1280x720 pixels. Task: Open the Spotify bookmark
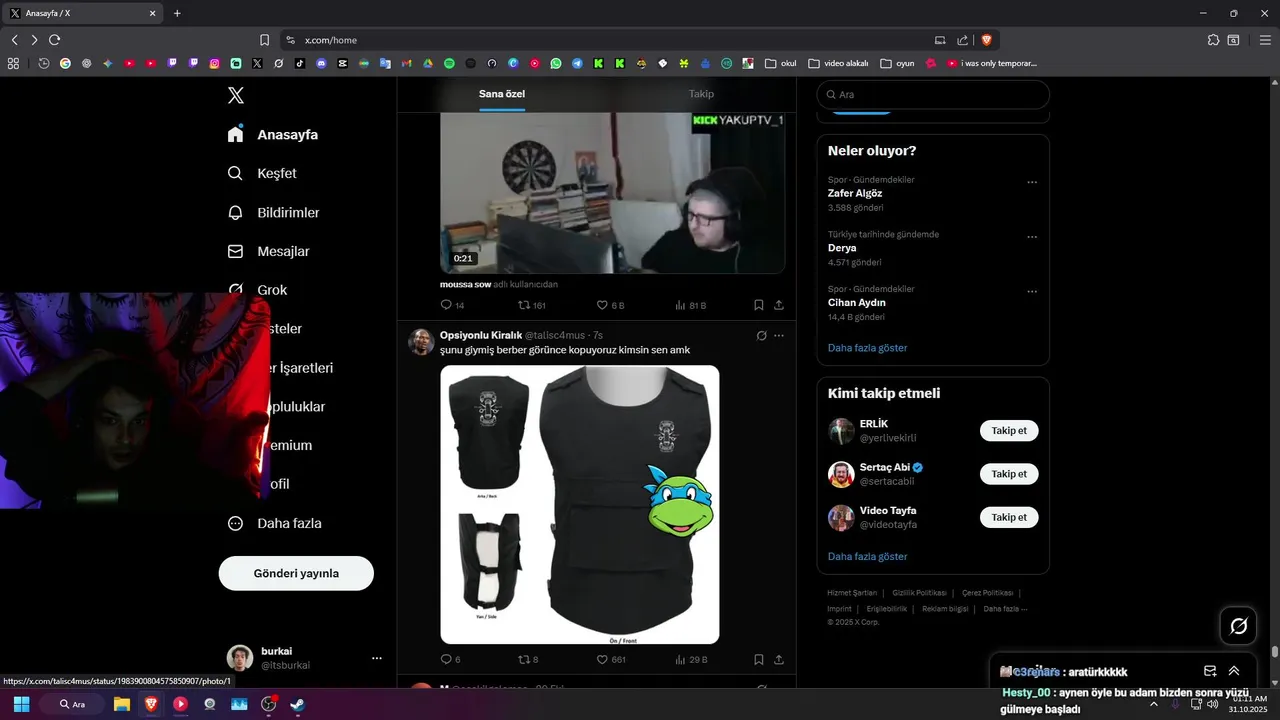click(x=449, y=63)
